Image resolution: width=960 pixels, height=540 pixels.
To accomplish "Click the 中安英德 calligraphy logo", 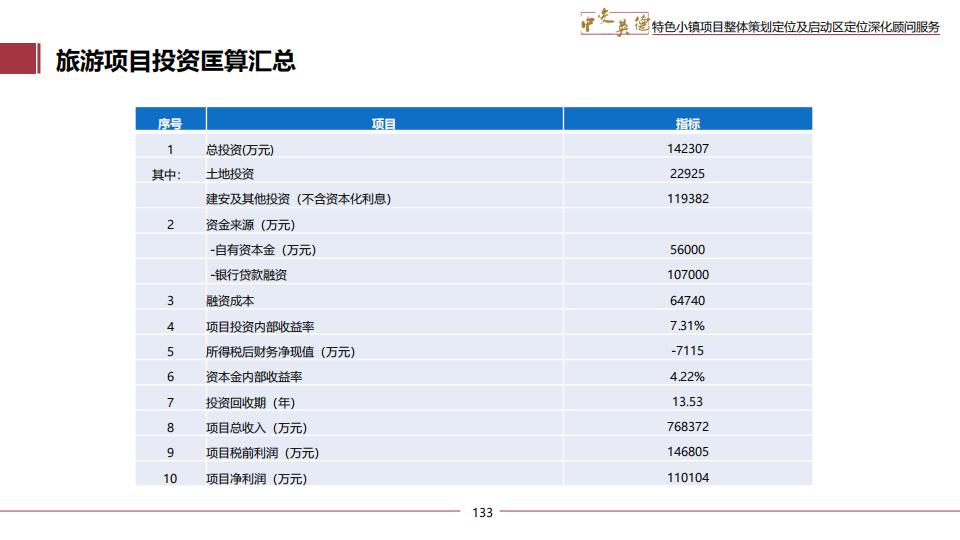I will click(x=614, y=24).
